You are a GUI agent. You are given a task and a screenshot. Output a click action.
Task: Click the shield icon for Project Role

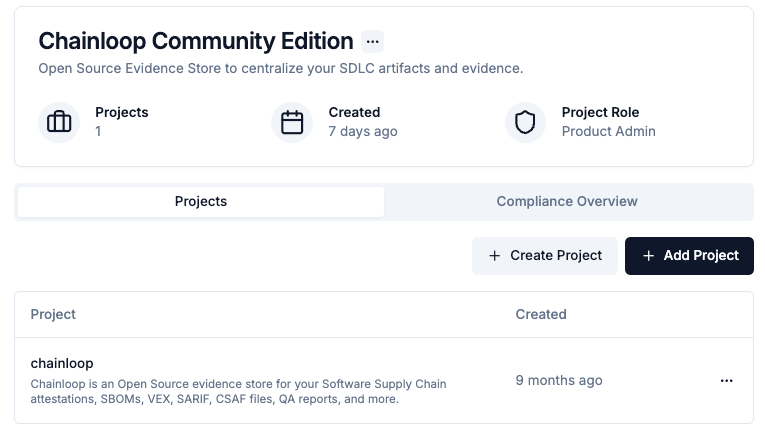coord(525,122)
